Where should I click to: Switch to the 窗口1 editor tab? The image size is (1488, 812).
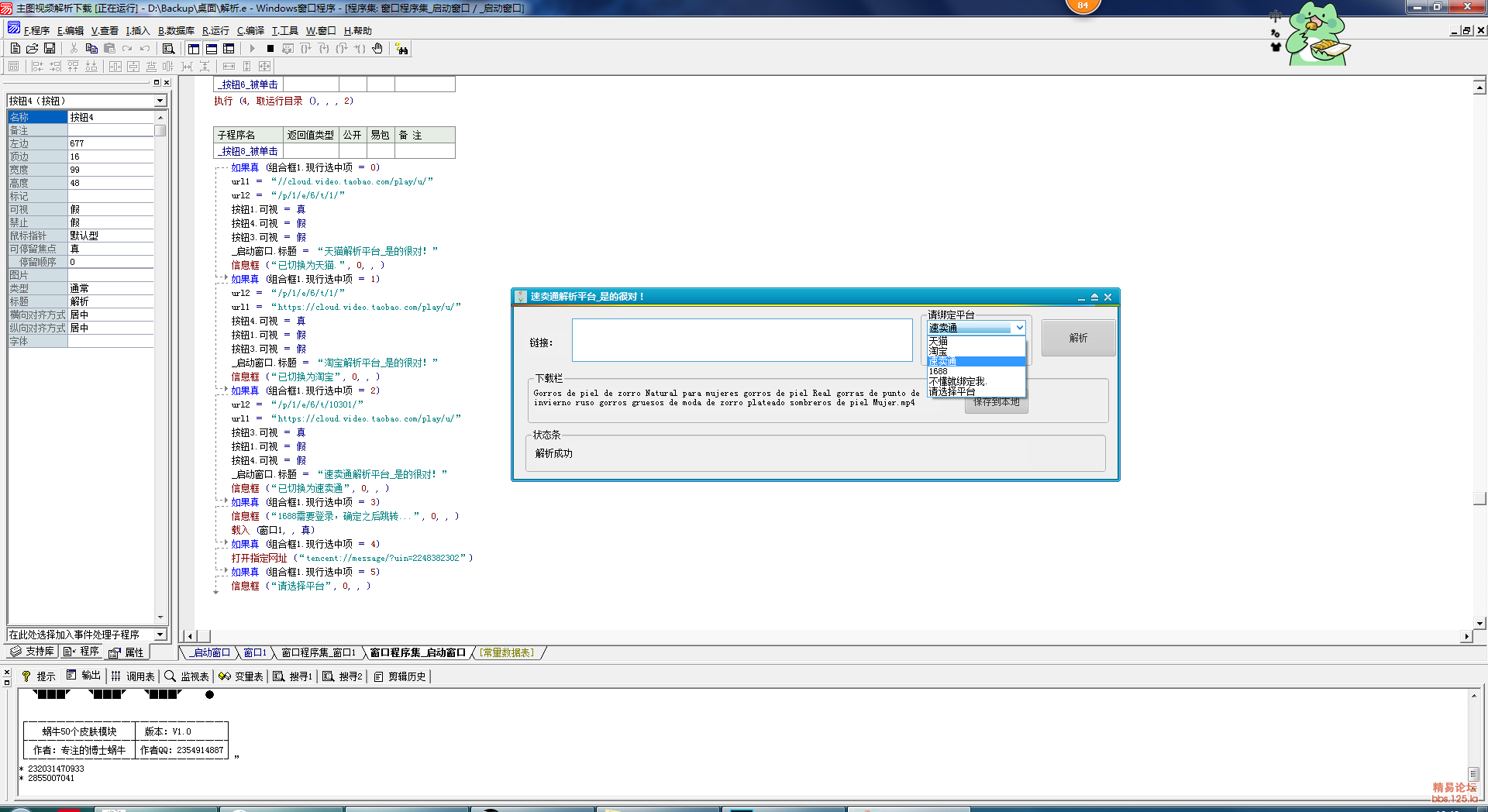tap(255, 652)
